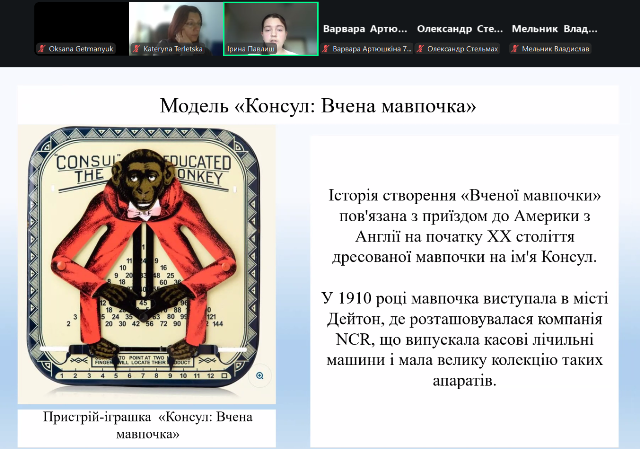Click paragraph starting У 1910 році мавпочка

click(x=464, y=340)
